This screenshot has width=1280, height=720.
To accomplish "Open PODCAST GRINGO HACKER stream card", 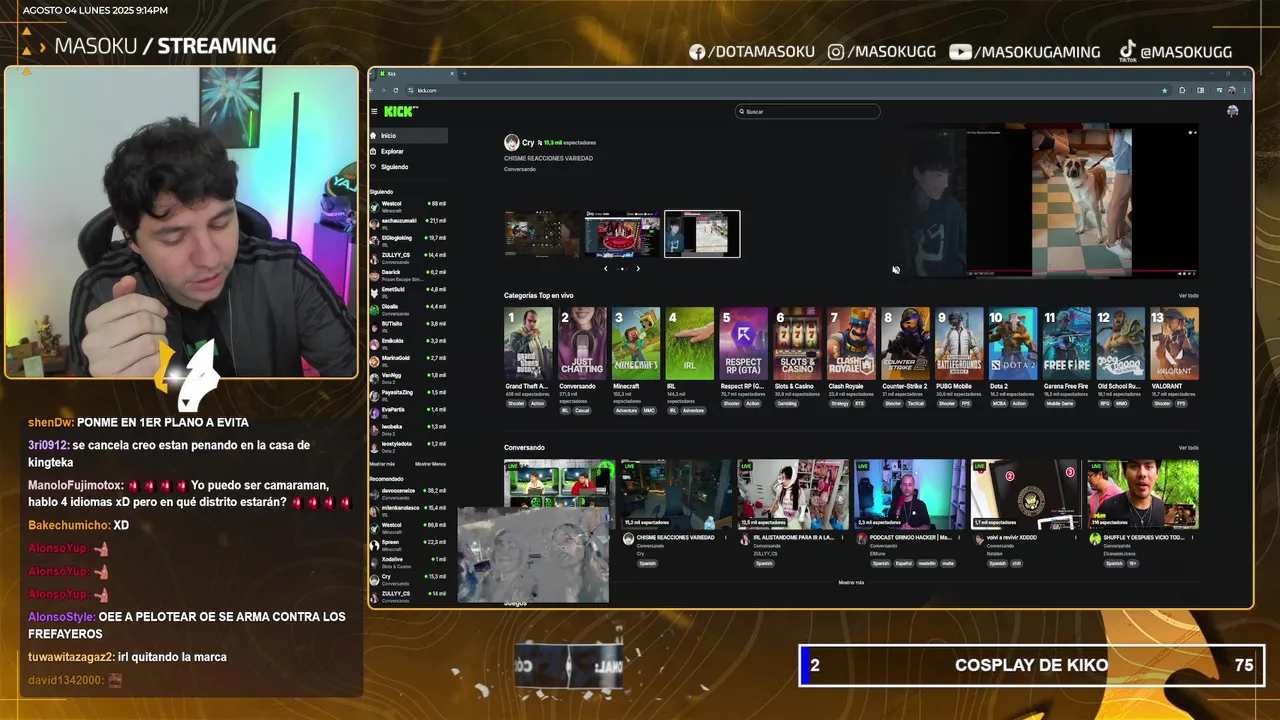I will 910,495.
